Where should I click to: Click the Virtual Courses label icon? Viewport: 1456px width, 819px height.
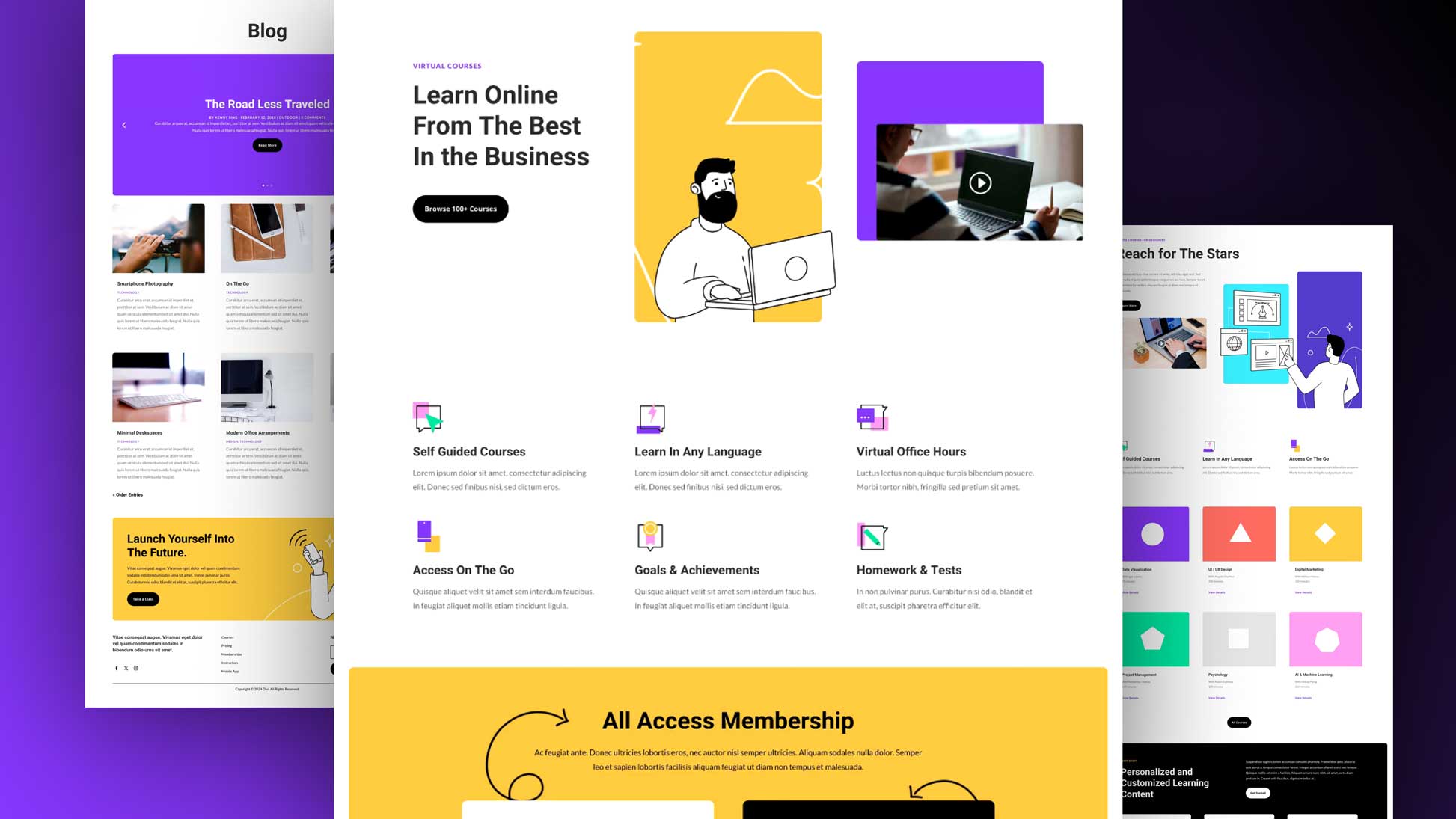(447, 65)
